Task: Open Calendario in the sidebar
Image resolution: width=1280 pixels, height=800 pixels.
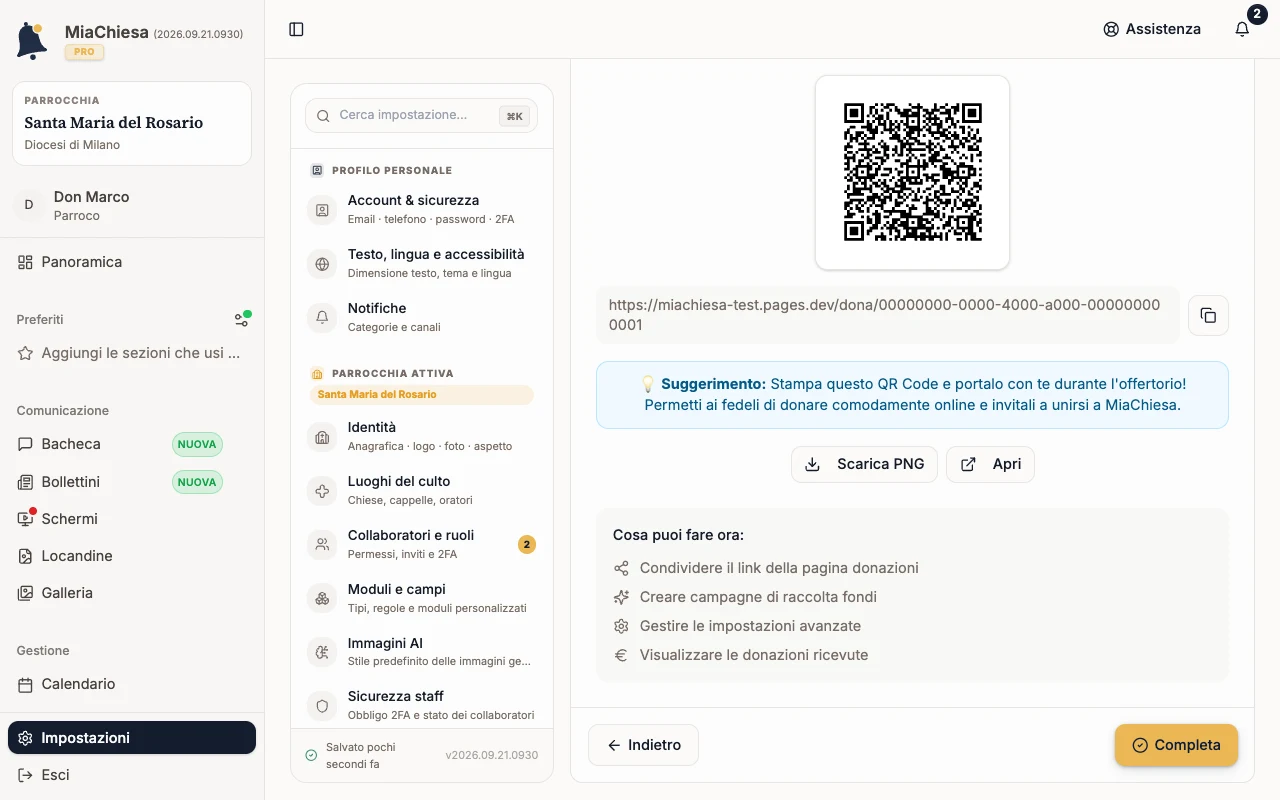Action: coord(132,684)
